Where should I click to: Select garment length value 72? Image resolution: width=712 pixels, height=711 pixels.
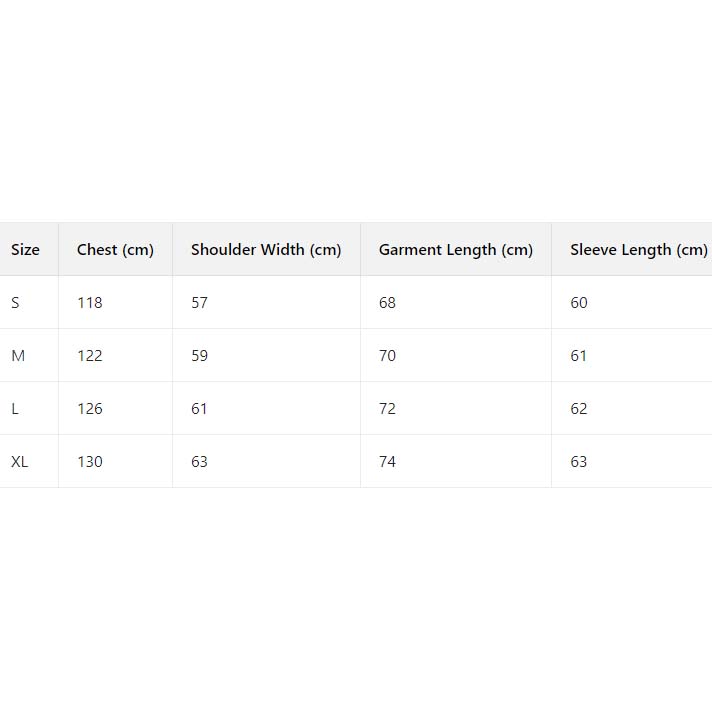[x=387, y=409]
